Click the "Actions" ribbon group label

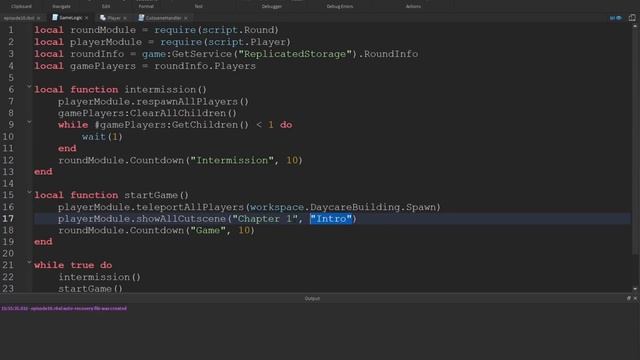(413, 7)
